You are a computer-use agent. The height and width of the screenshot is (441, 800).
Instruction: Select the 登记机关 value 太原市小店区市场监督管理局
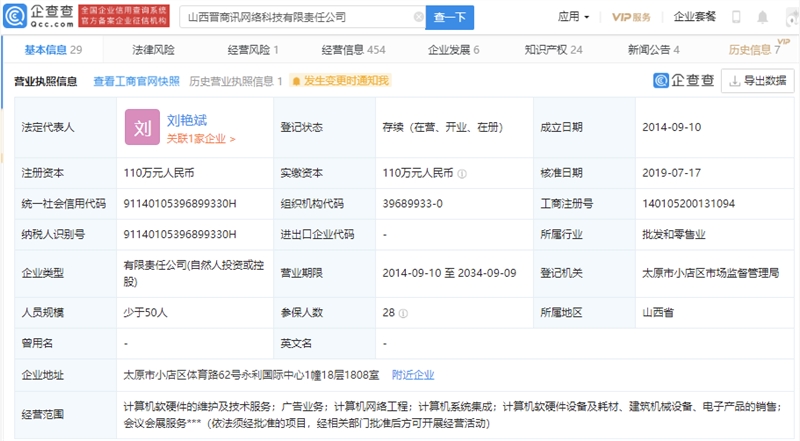(710, 273)
